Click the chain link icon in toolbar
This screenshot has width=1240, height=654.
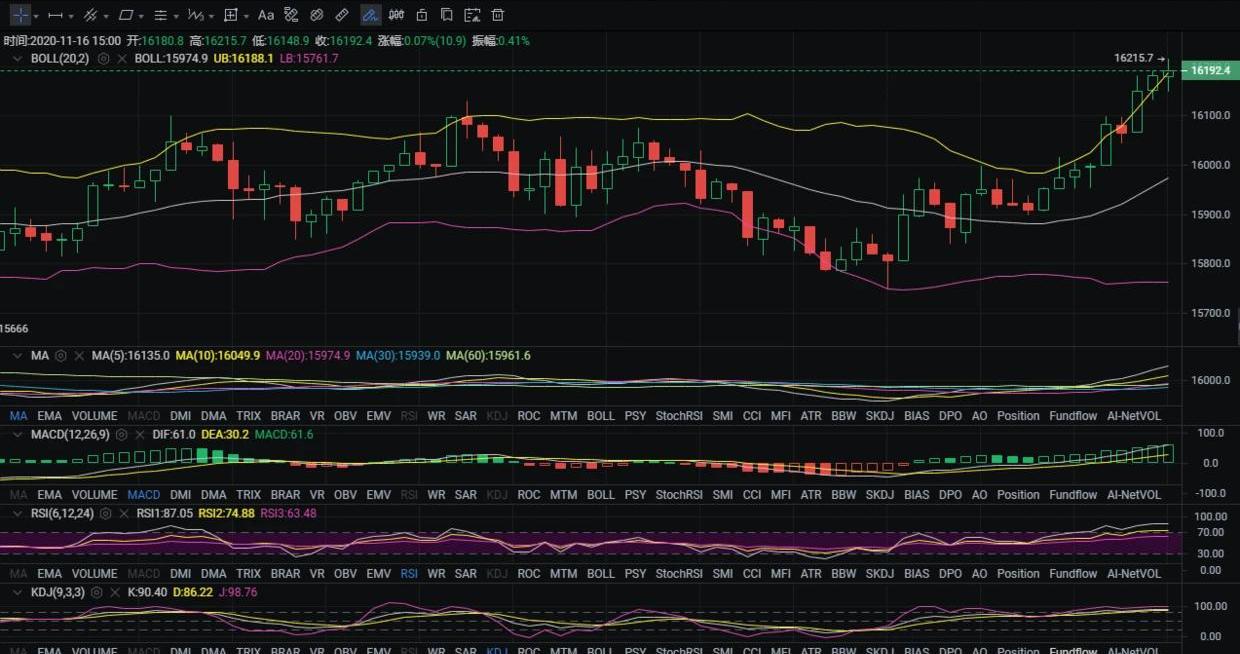(316, 15)
